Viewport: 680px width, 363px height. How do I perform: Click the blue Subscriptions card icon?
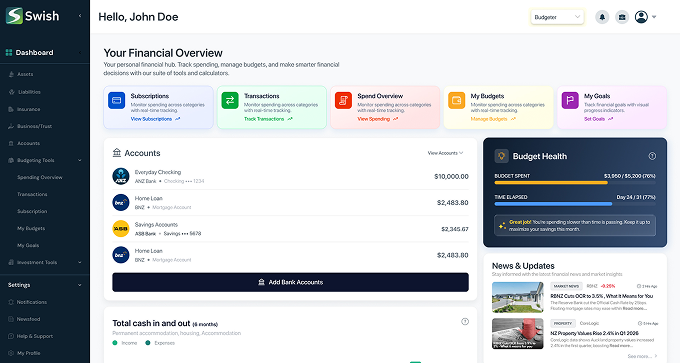click(117, 100)
